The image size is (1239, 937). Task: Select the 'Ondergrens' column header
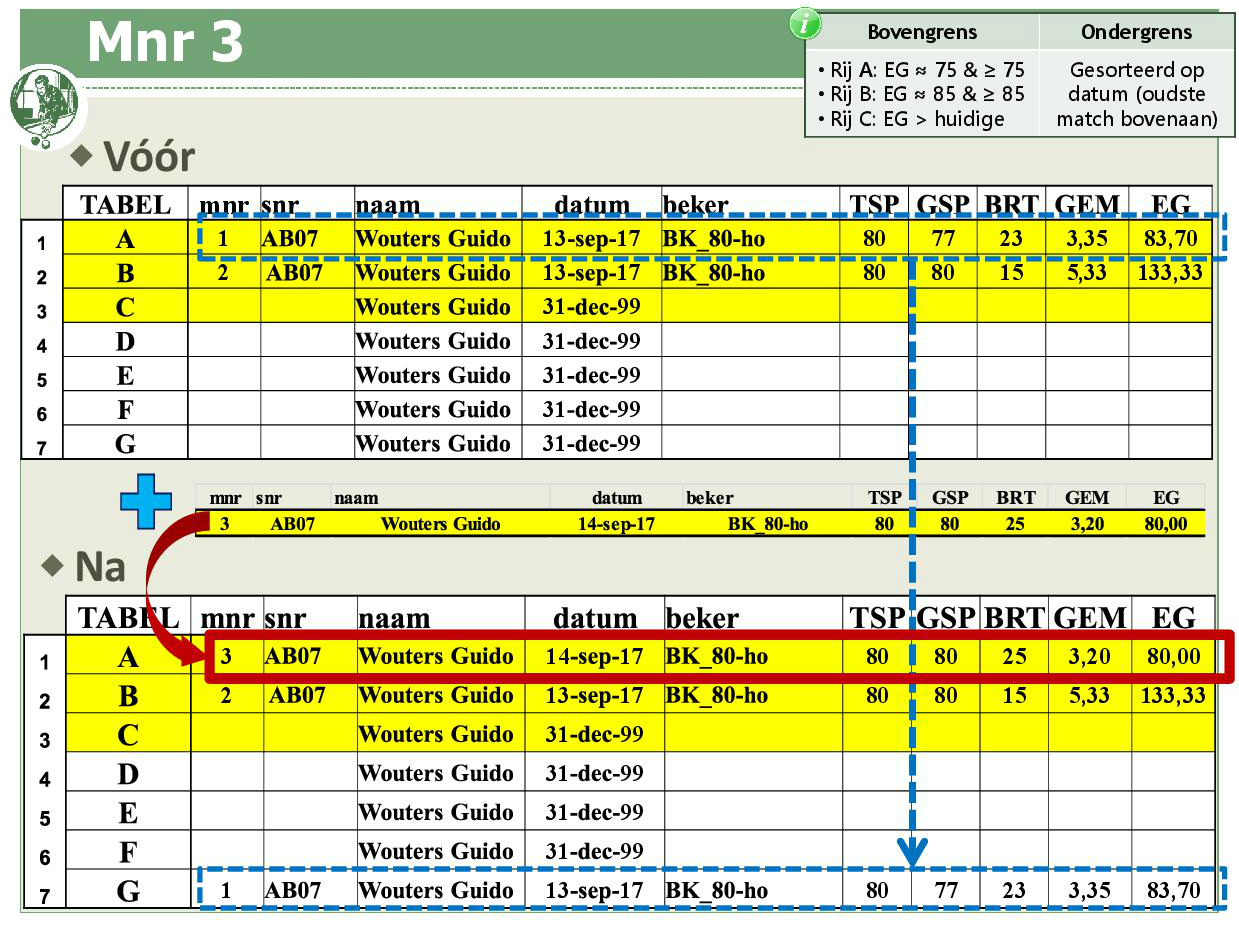[x=1137, y=32]
